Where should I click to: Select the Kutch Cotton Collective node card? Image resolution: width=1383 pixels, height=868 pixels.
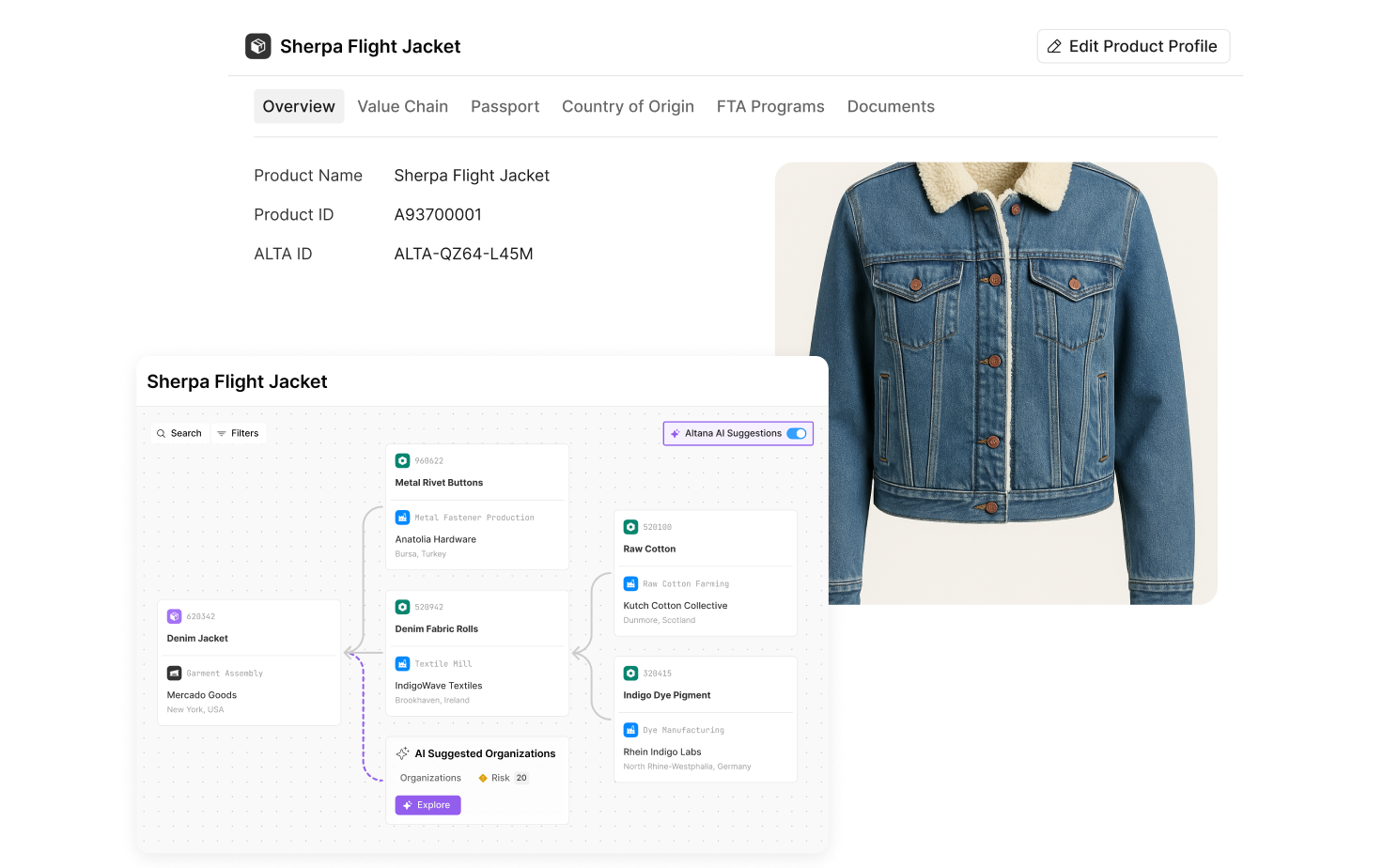(705, 573)
